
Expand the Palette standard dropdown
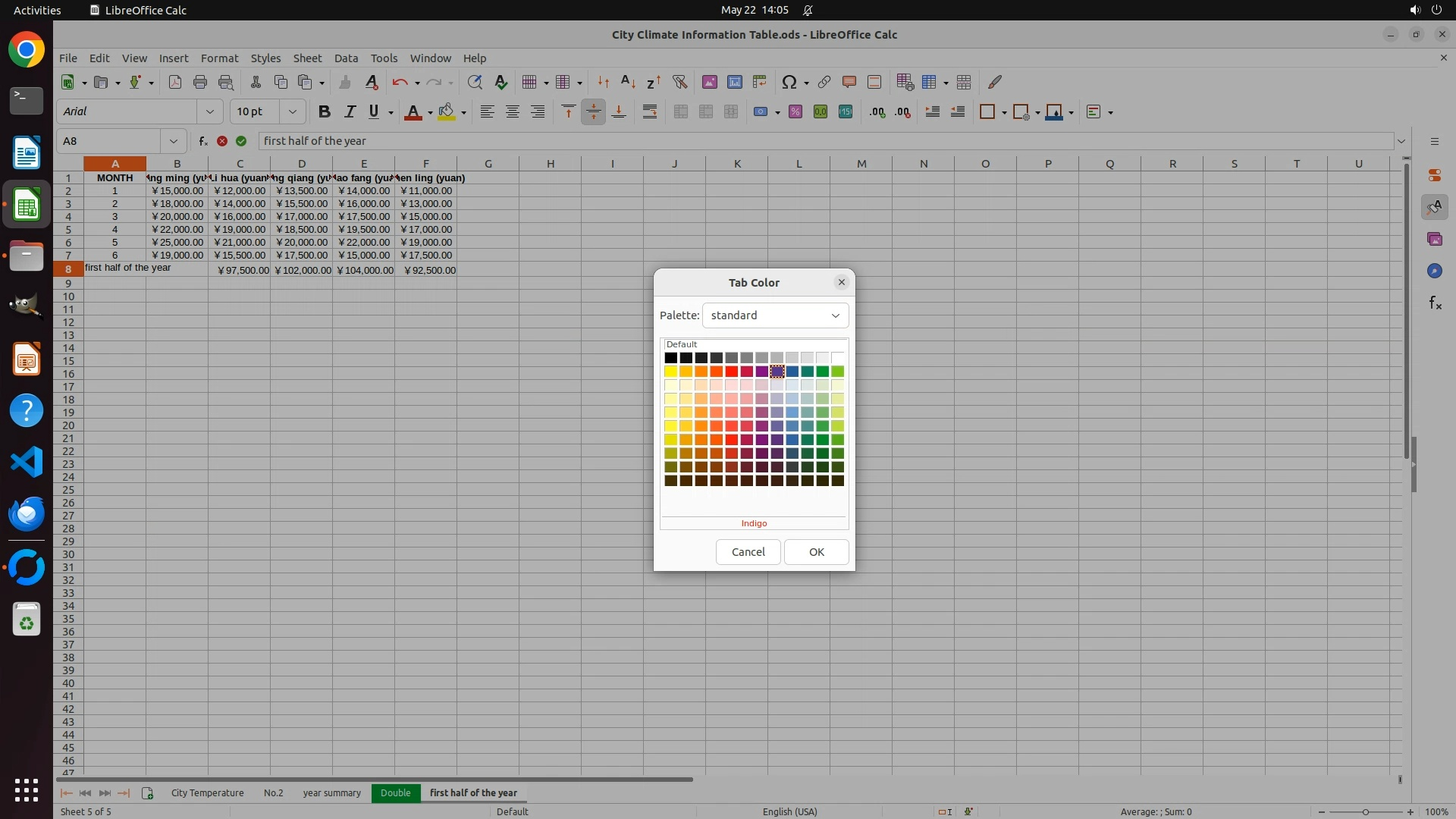(835, 315)
